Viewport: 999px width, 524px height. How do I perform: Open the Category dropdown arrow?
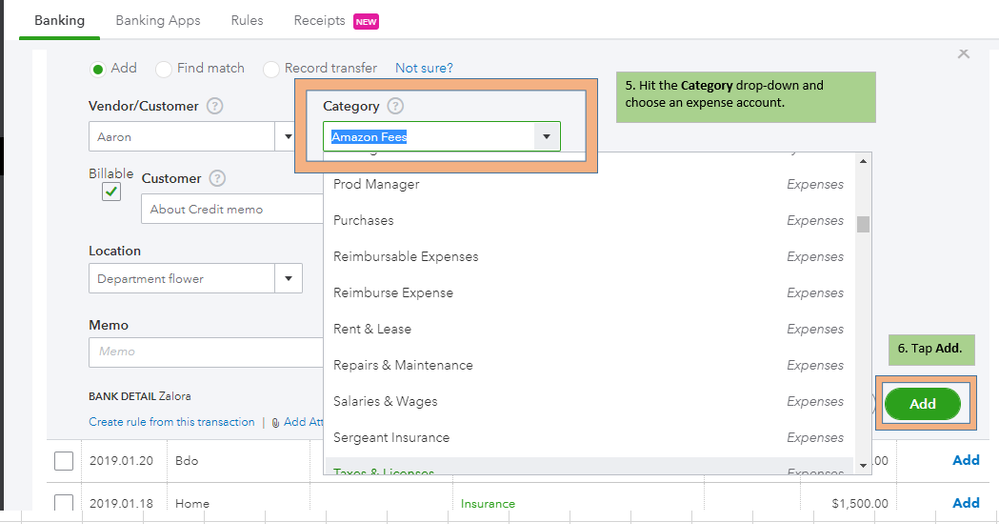pos(547,137)
